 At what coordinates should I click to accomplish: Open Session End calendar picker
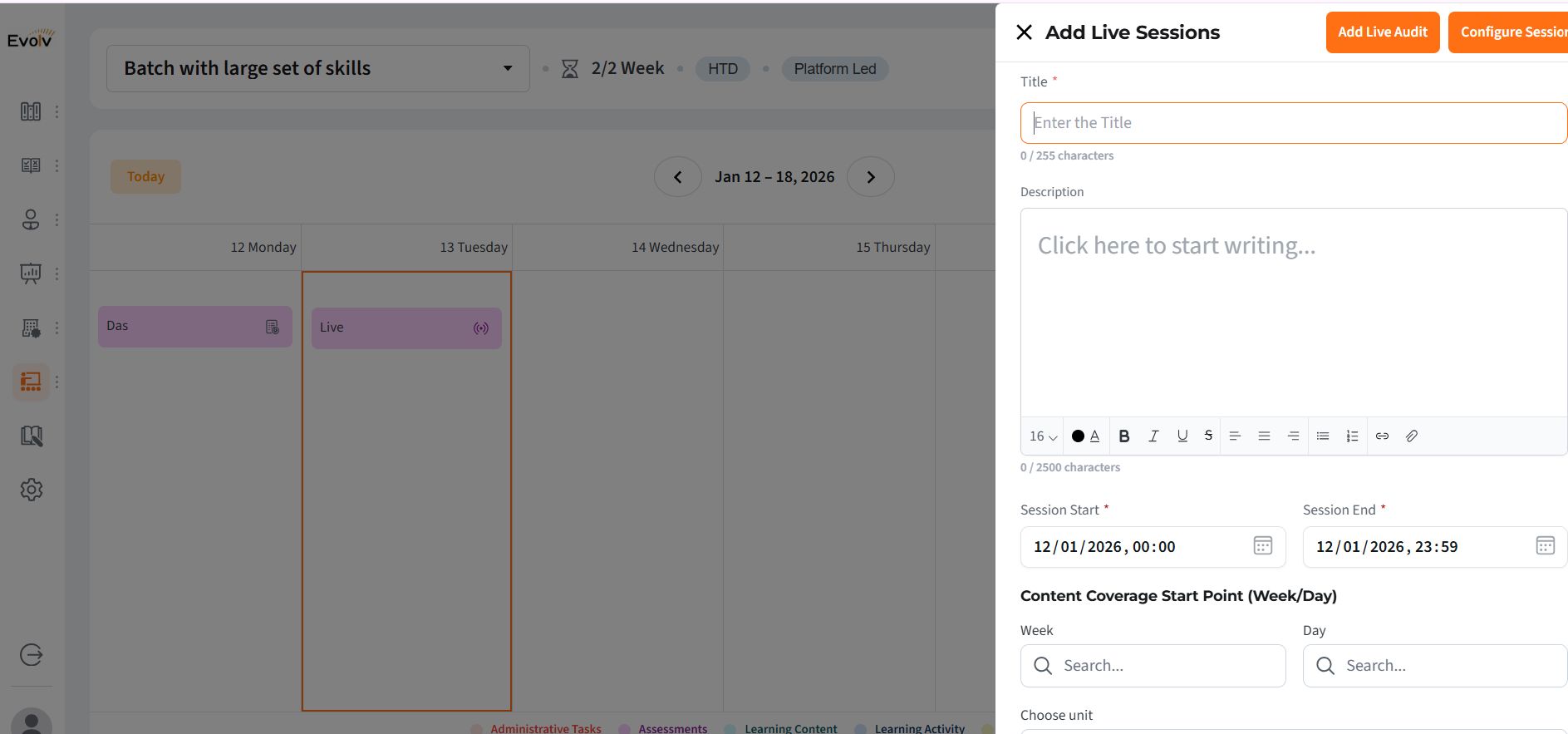click(1545, 546)
